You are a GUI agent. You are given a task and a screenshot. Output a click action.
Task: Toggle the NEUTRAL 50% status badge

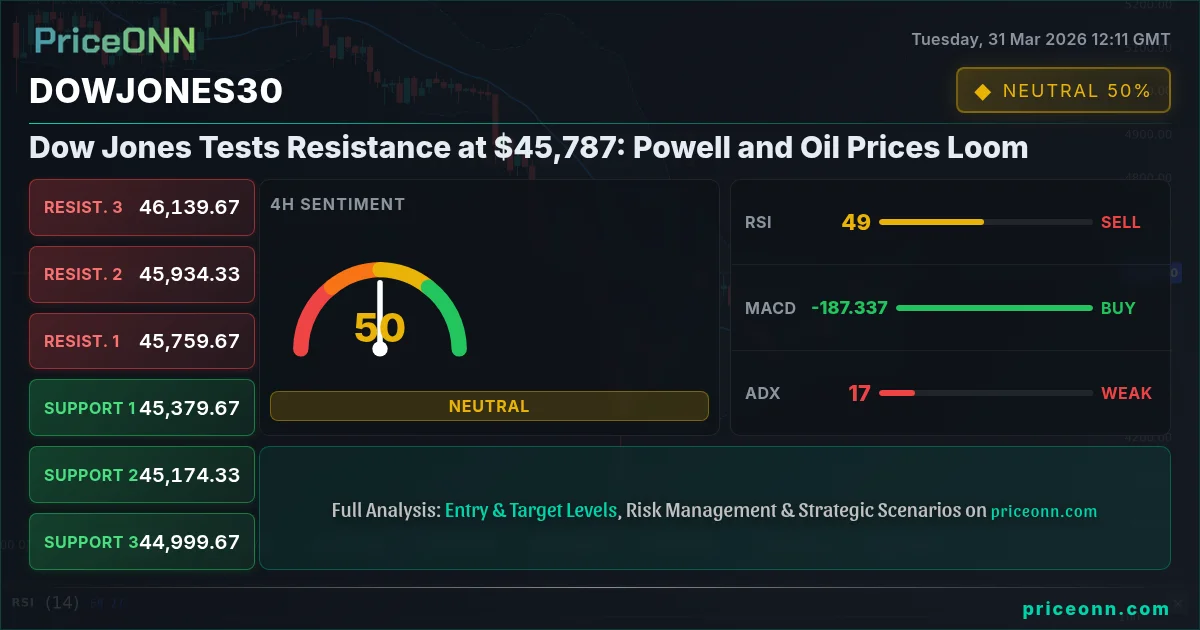(x=1063, y=89)
